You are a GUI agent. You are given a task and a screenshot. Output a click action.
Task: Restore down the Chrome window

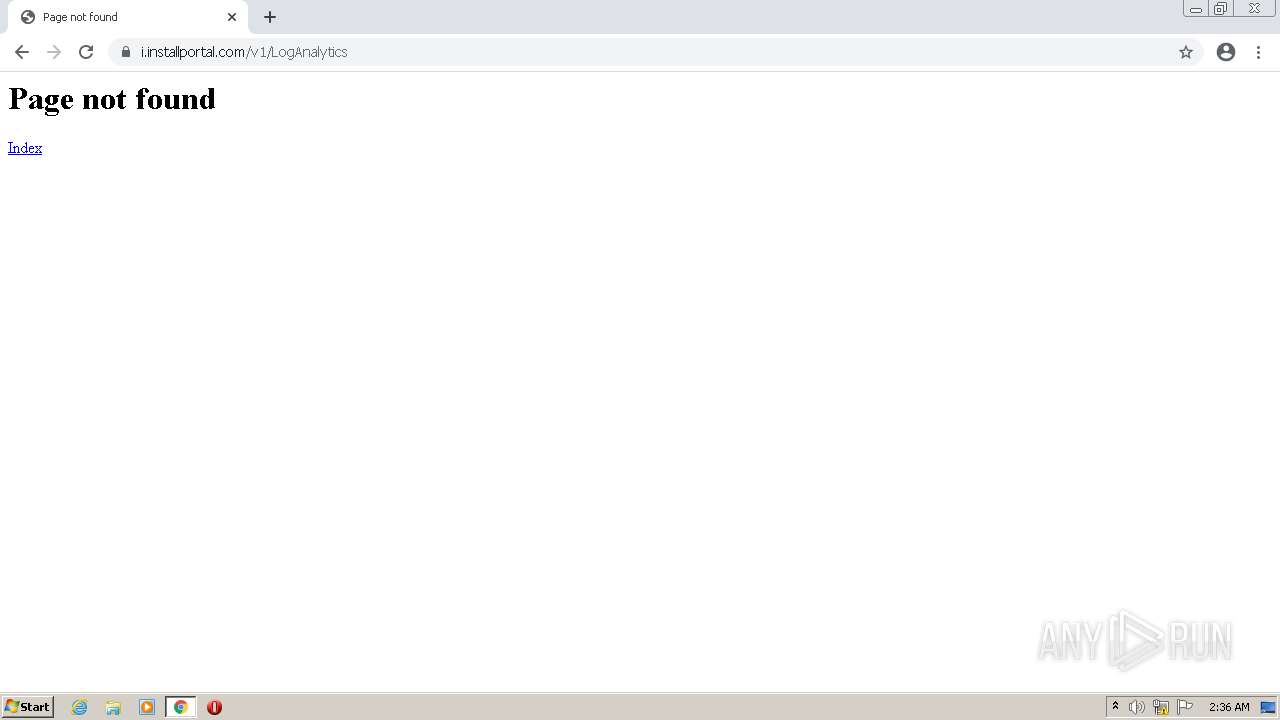point(1221,9)
